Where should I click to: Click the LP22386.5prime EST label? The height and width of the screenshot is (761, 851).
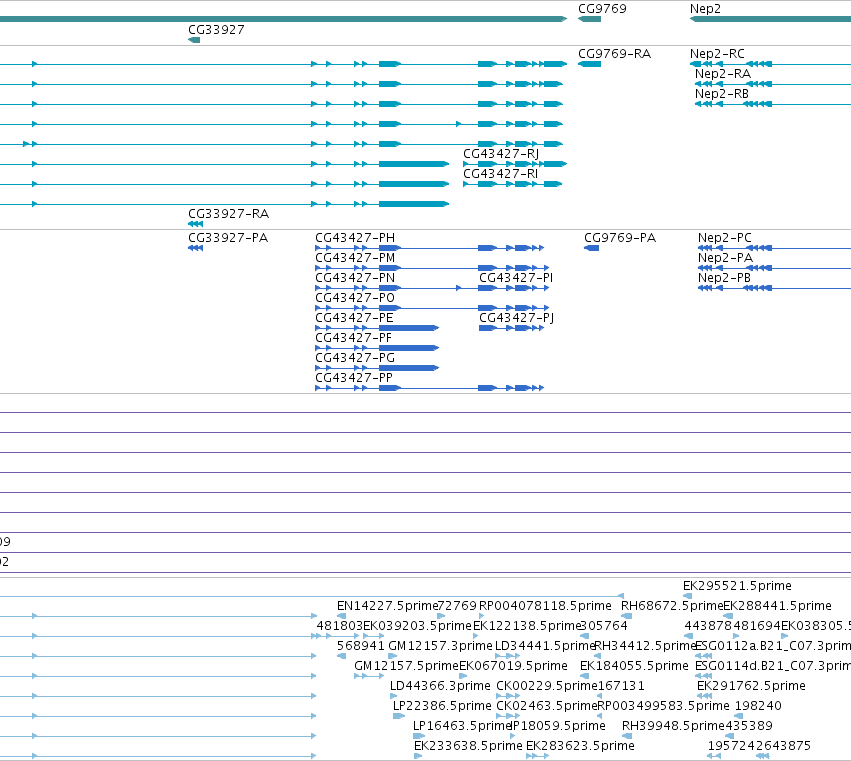coord(442,706)
